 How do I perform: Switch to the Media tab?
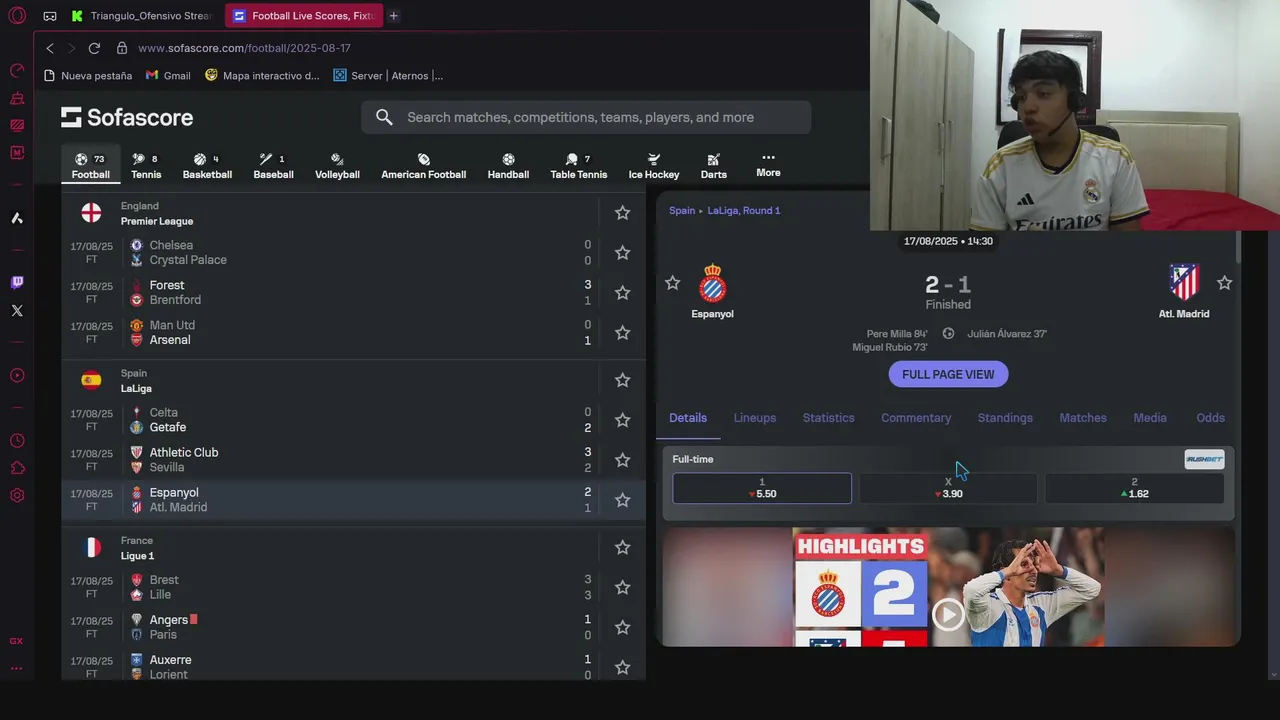click(x=1150, y=418)
